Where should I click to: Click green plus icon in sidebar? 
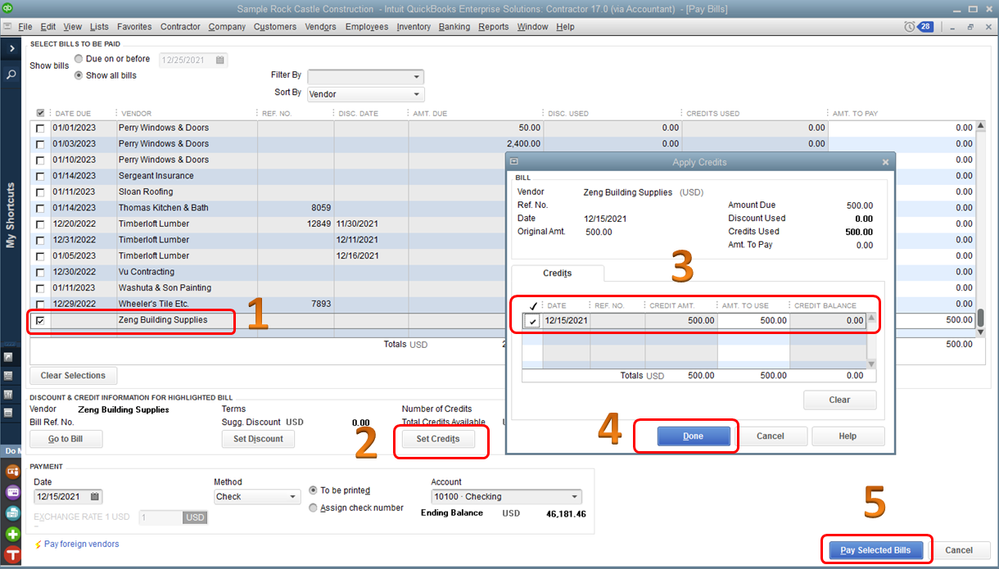pyautogui.click(x=12, y=534)
